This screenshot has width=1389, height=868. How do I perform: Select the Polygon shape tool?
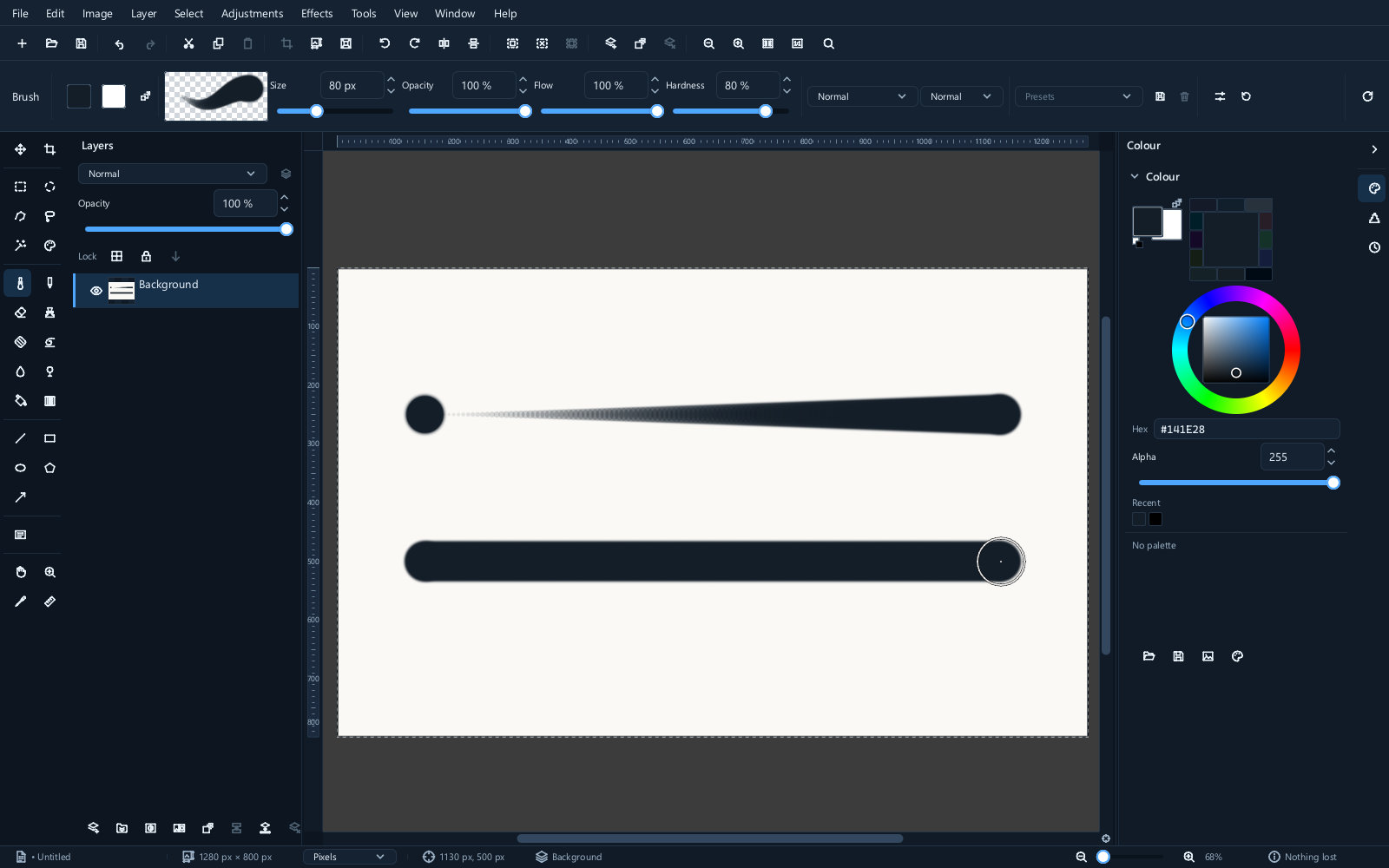49,468
